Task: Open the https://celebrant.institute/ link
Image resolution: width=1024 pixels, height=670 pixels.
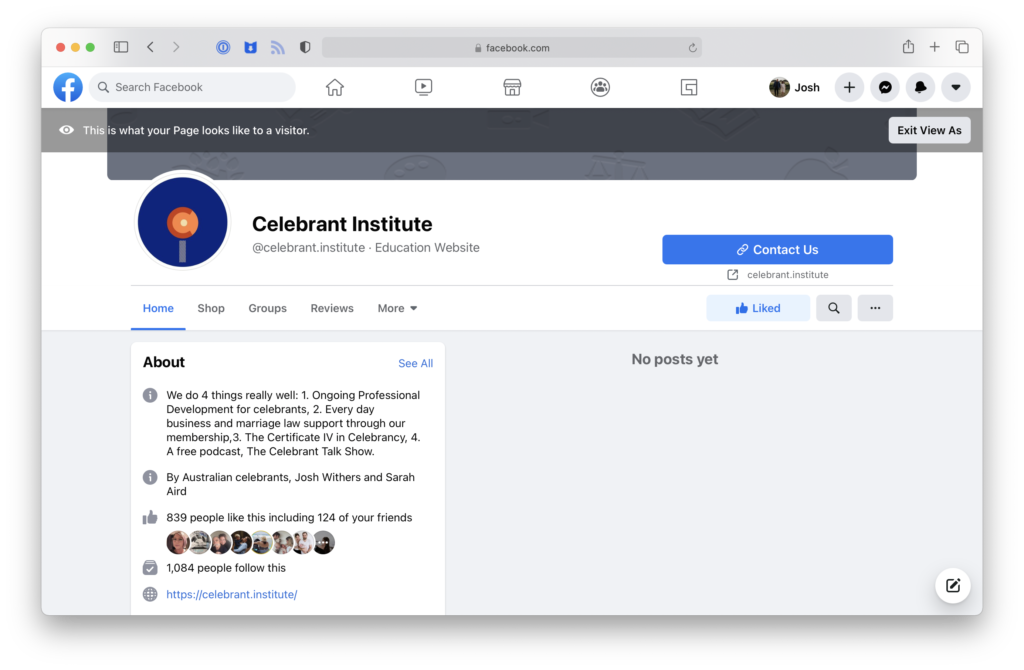Action: tap(232, 594)
